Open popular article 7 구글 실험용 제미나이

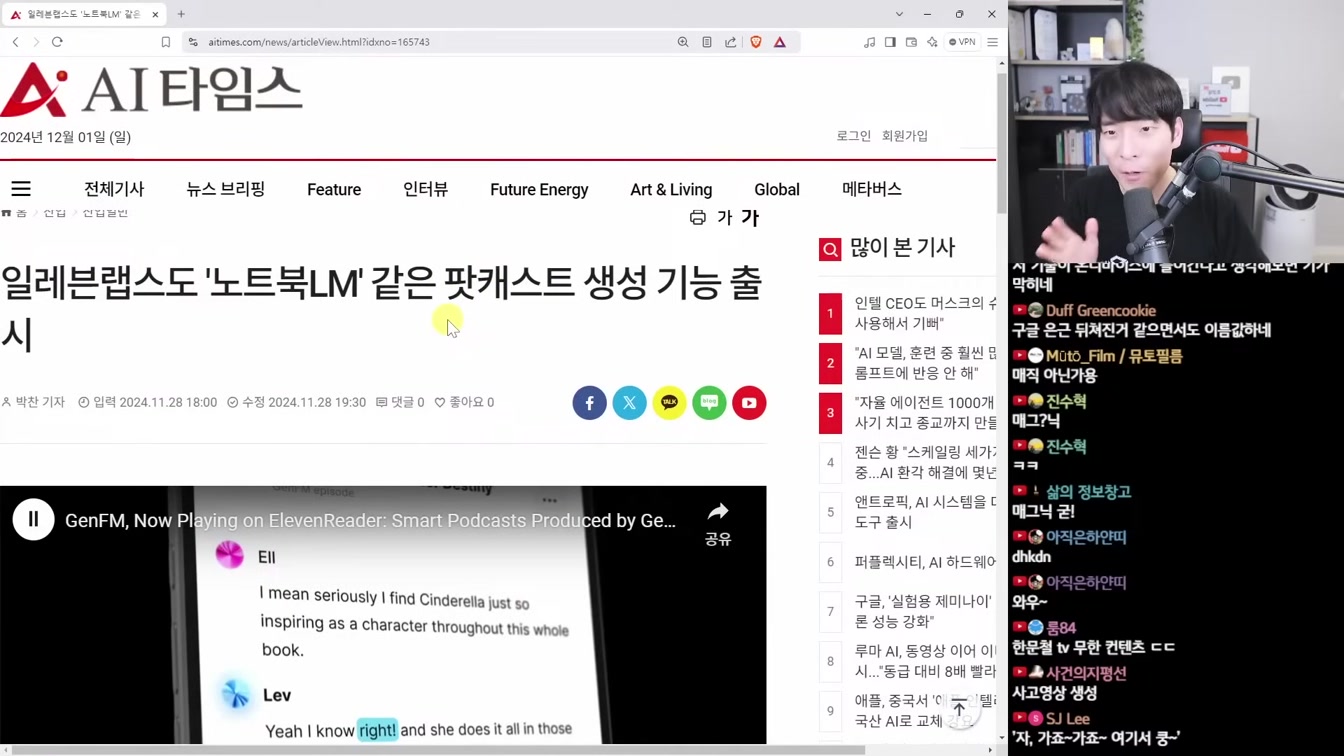tap(925, 611)
